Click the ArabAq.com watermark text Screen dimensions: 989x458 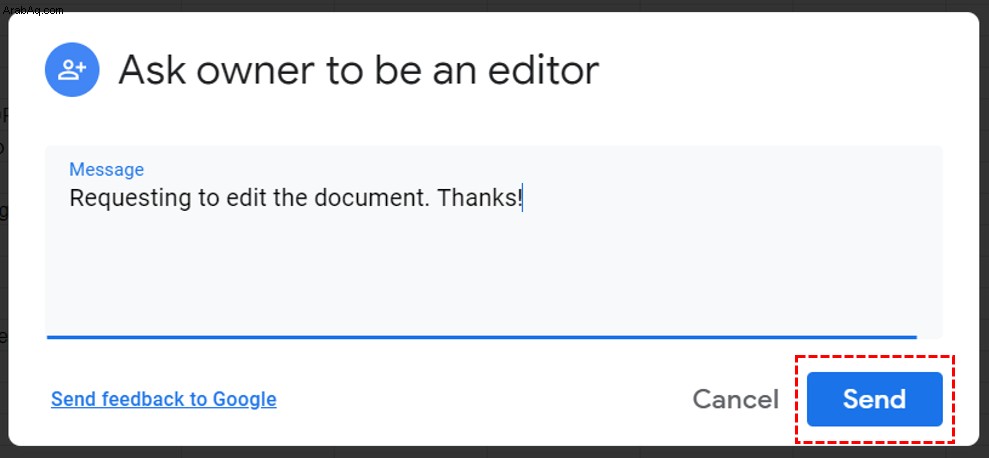click(x=33, y=10)
